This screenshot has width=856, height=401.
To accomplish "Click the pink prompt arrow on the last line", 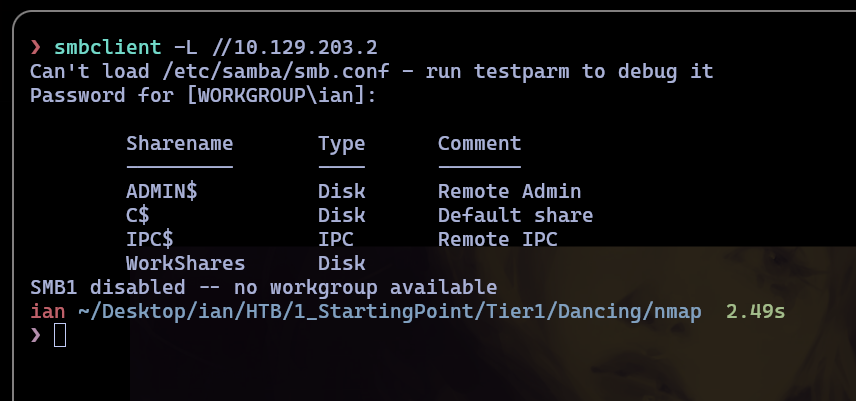I will pyautogui.click(x=35, y=335).
